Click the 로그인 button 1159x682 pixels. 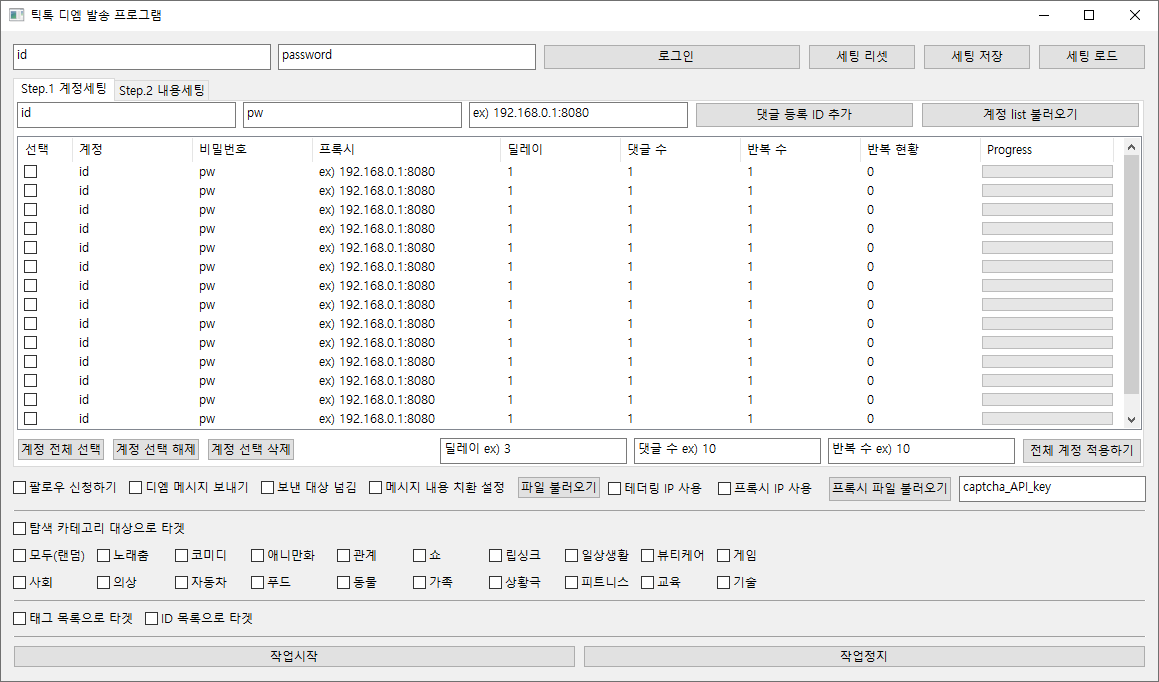click(x=672, y=57)
